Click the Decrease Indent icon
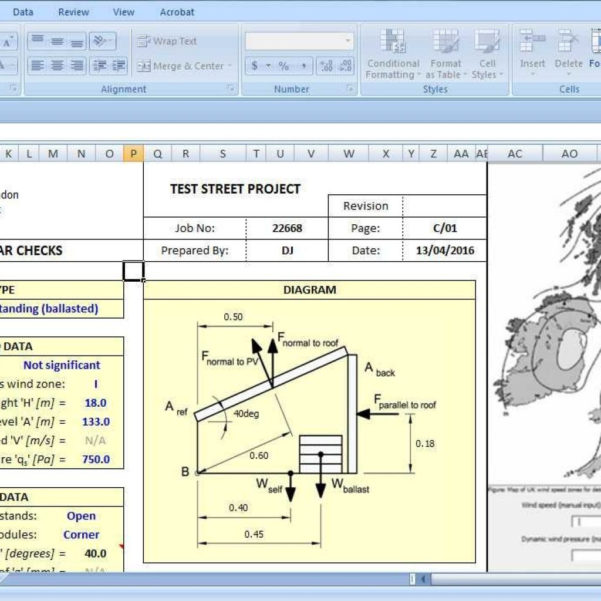Image resolution: width=601 pixels, height=601 pixels. [x=100, y=66]
